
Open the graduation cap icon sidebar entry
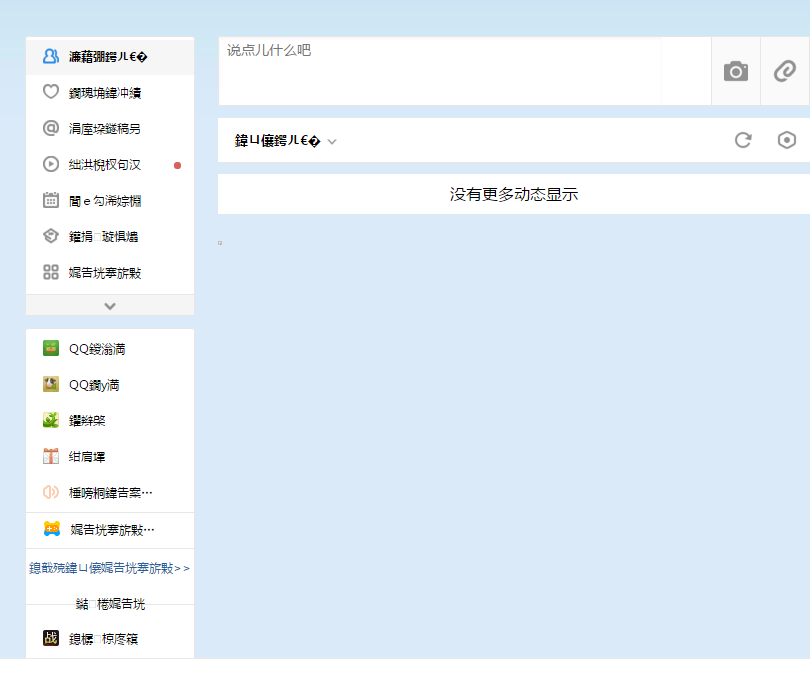(x=110, y=237)
